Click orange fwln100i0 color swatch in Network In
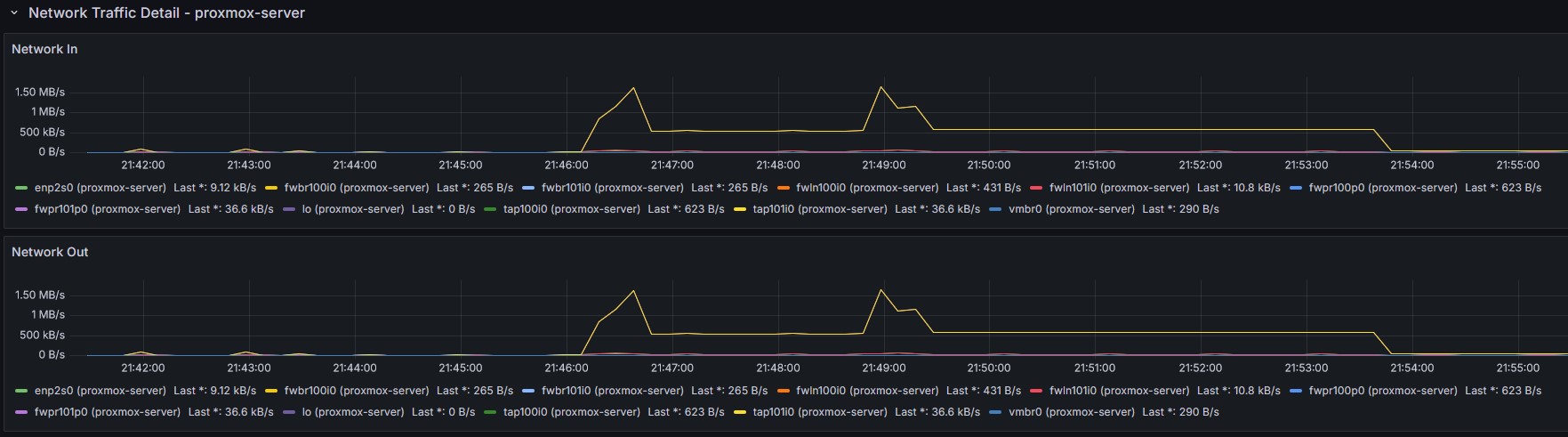Image resolution: width=1568 pixels, height=437 pixels. 783,188
